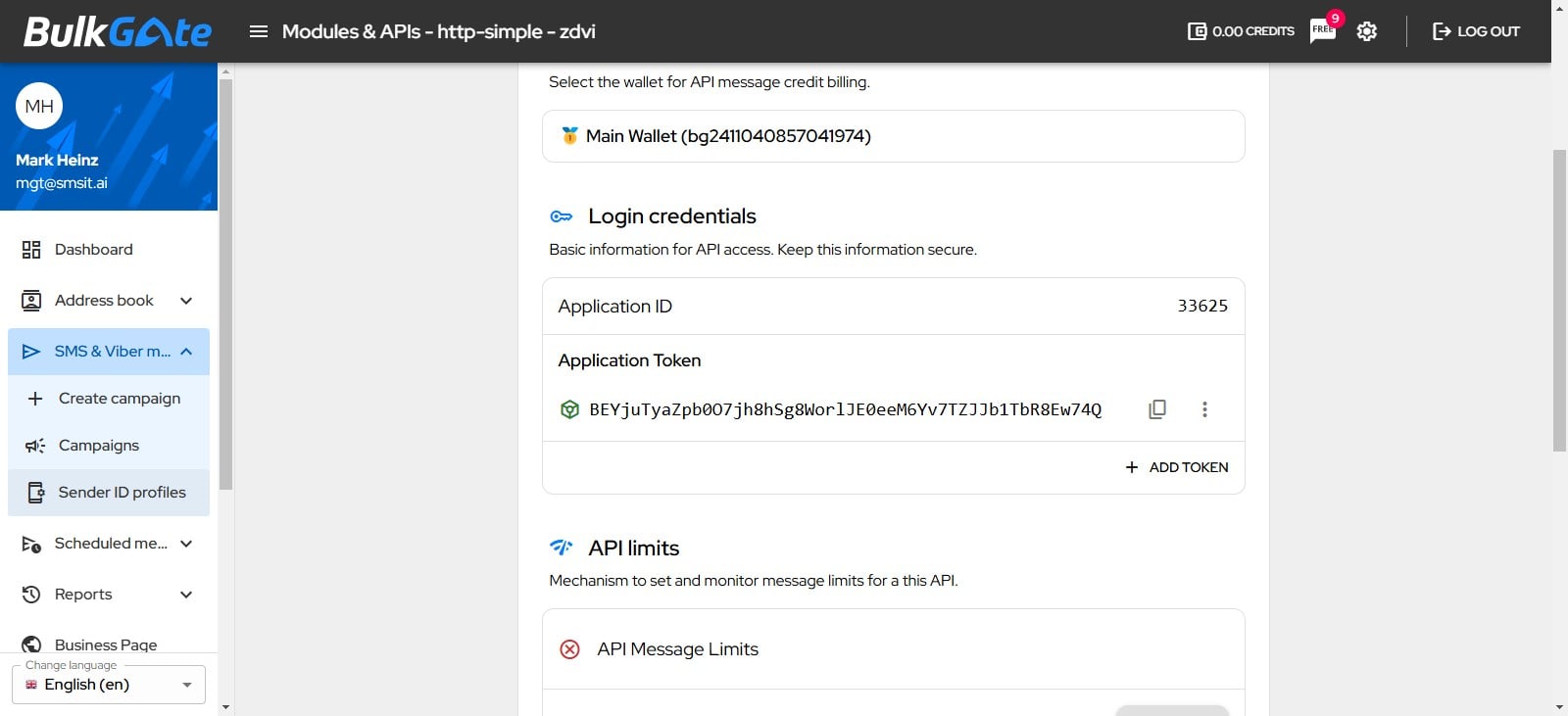The width and height of the screenshot is (1568, 716).
Task: Click the Scheduled messages clock icon
Action: (31, 545)
